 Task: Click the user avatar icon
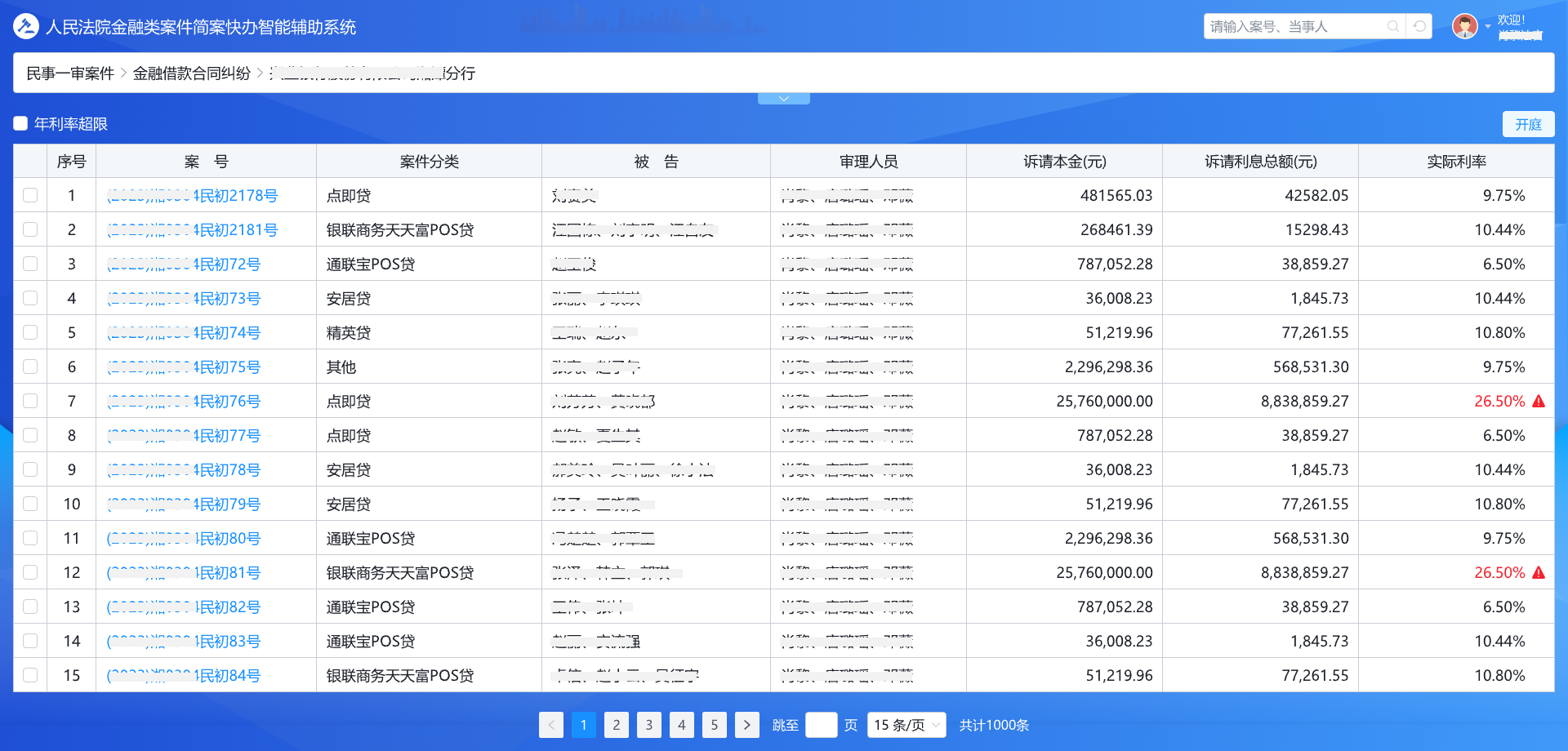(1464, 26)
